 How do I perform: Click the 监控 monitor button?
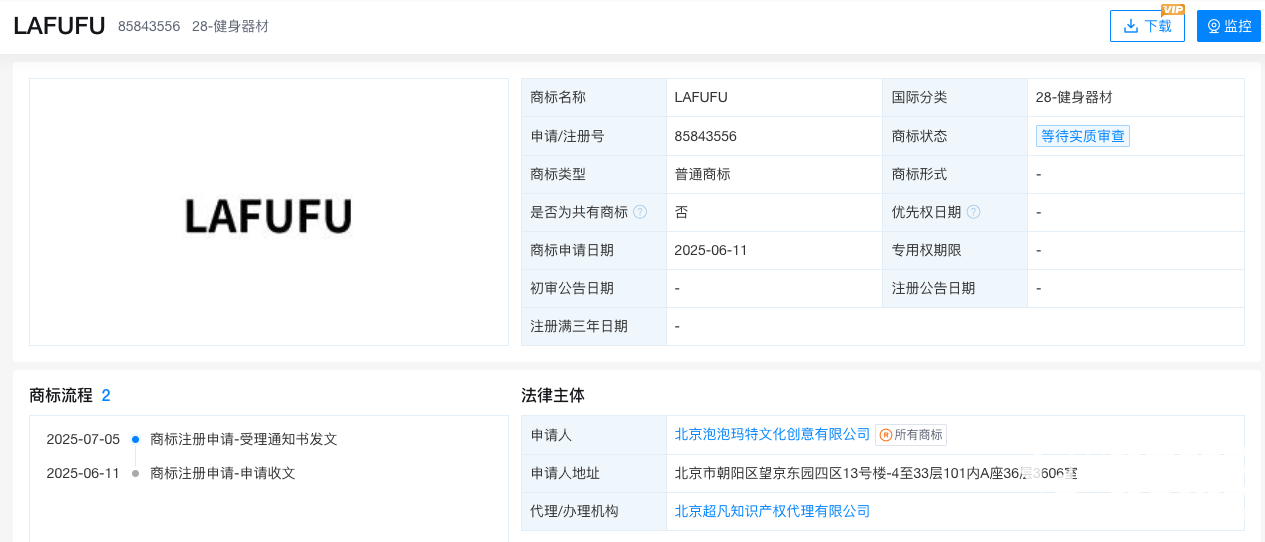coord(1228,26)
